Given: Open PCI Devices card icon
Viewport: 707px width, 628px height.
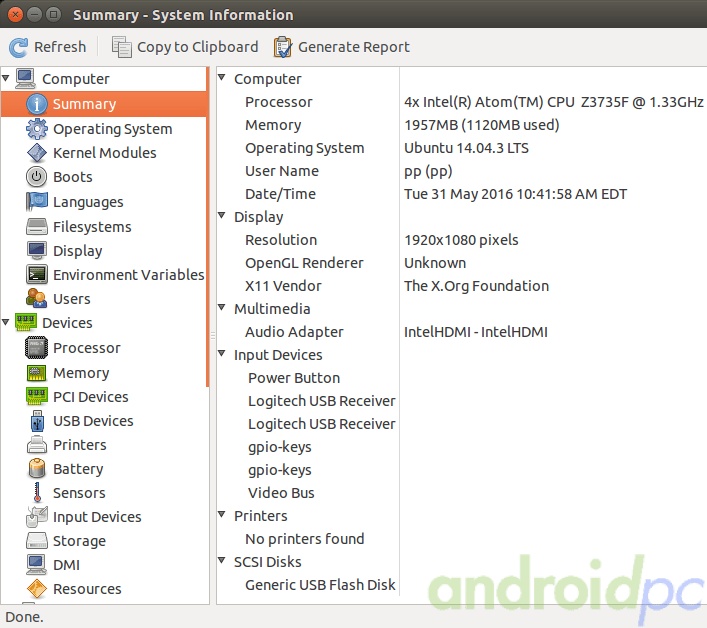Looking at the screenshot, I should pyautogui.click(x=37, y=396).
